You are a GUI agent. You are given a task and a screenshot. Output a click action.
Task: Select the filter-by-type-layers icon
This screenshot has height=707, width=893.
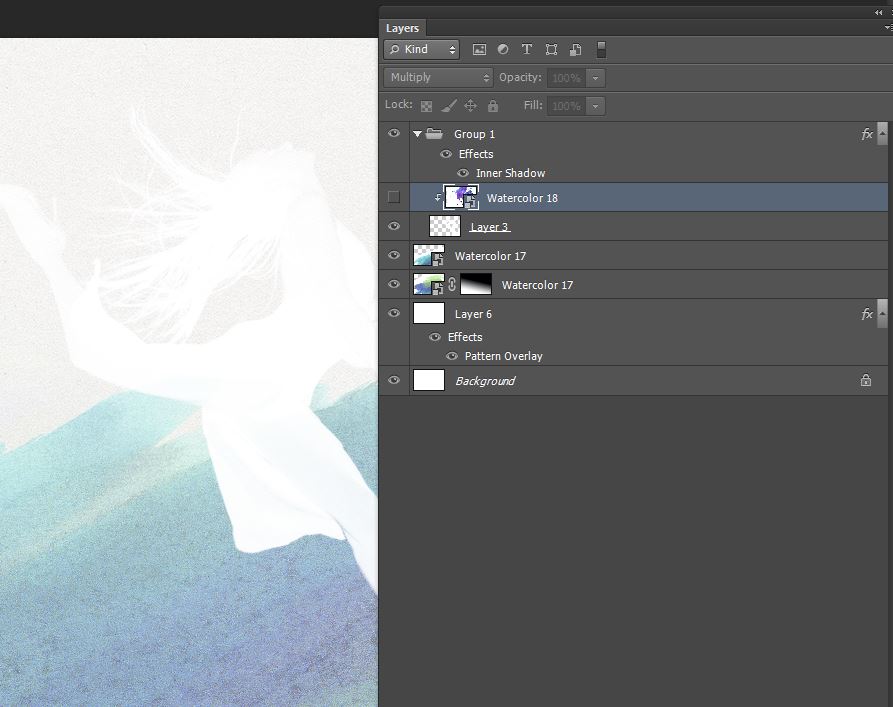527,49
